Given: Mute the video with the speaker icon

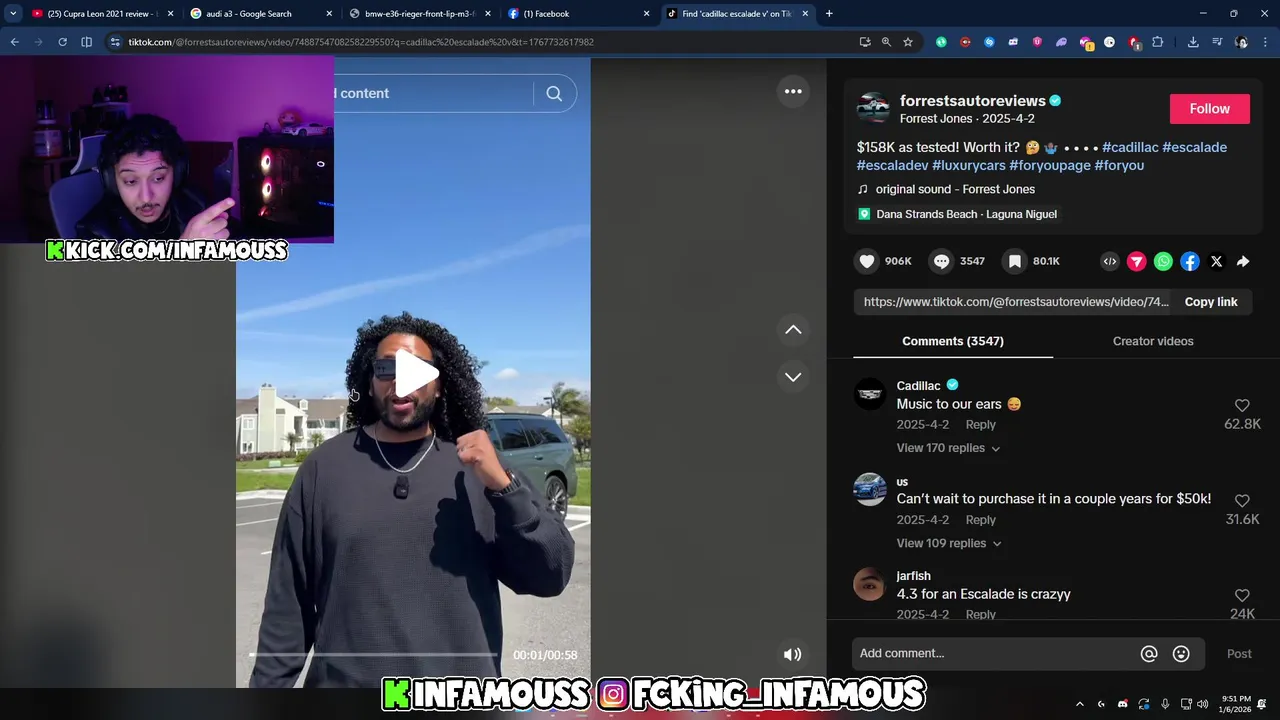Looking at the screenshot, I should tap(792, 654).
